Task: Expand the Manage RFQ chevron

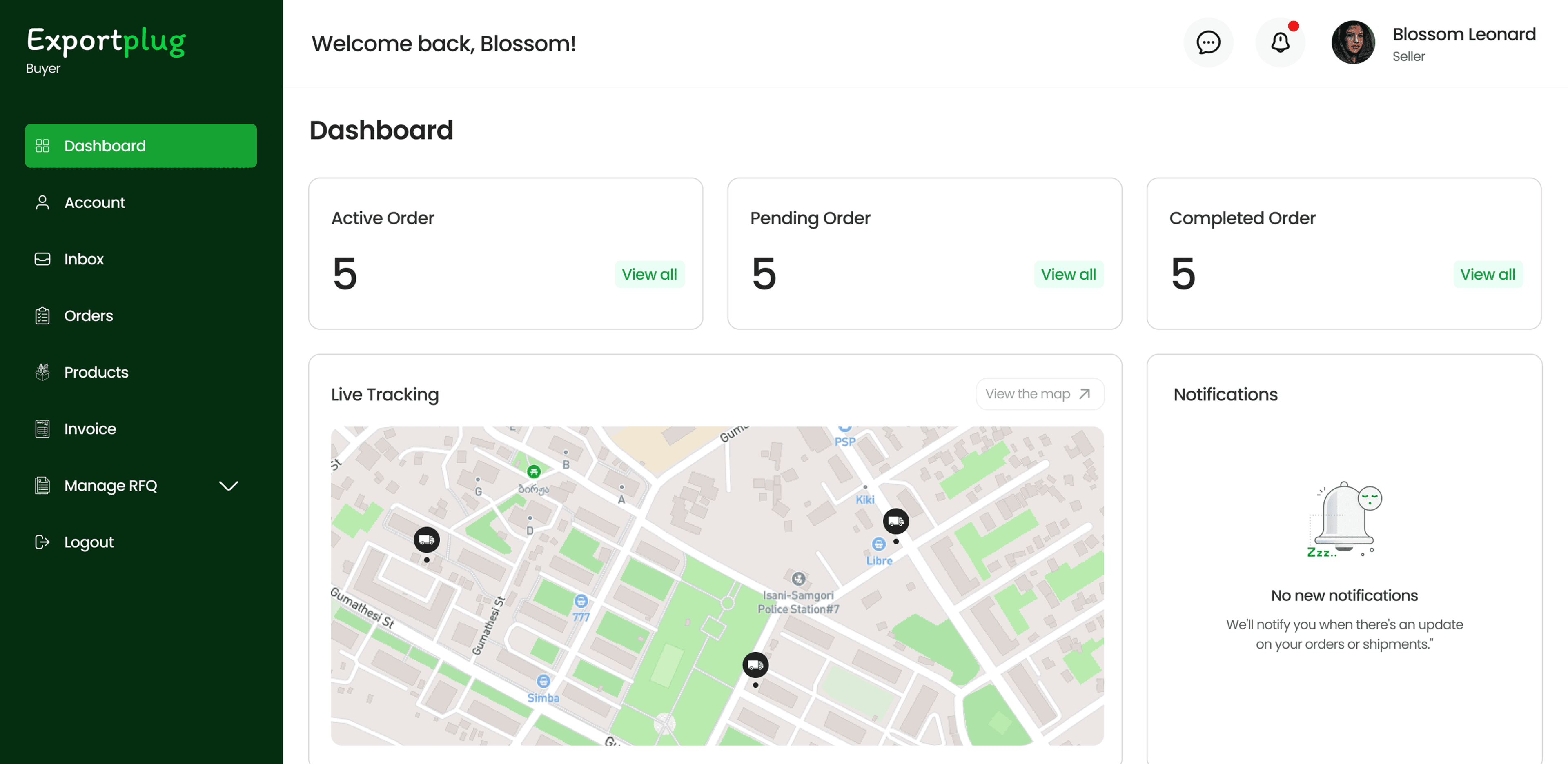Action: (228, 485)
